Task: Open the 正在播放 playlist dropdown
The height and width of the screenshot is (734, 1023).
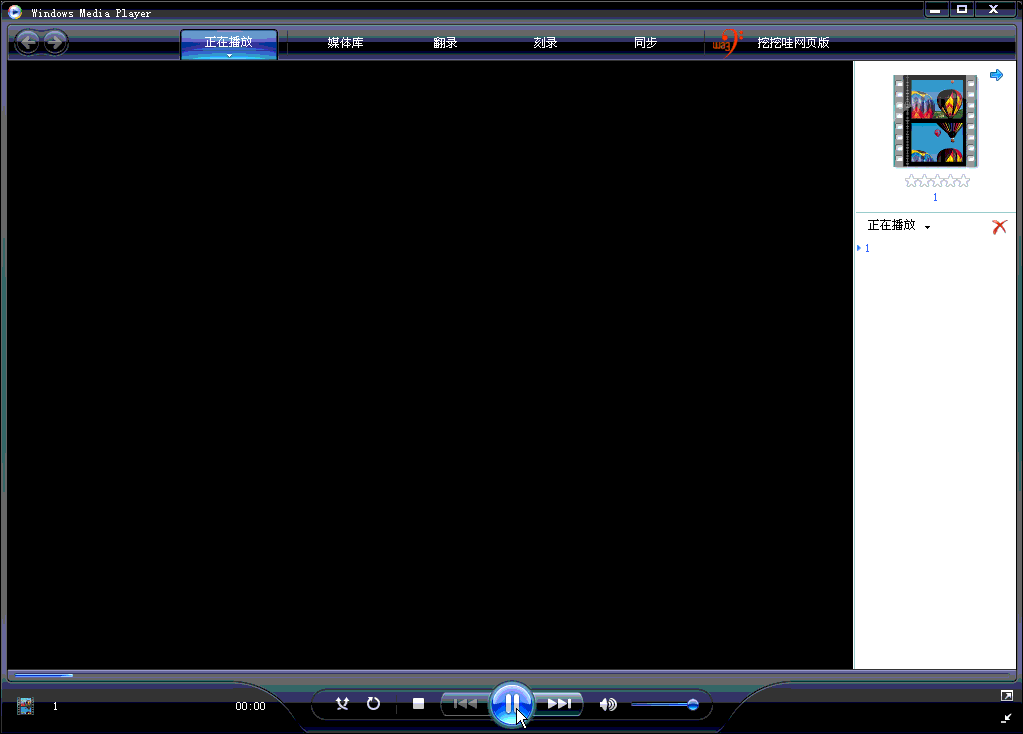Action: tap(898, 226)
